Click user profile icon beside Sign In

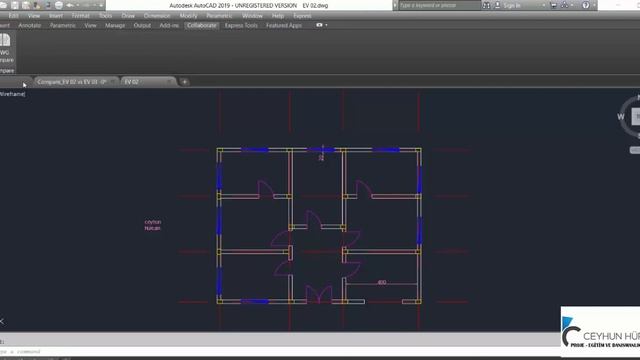pyautogui.click(x=498, y=5)
